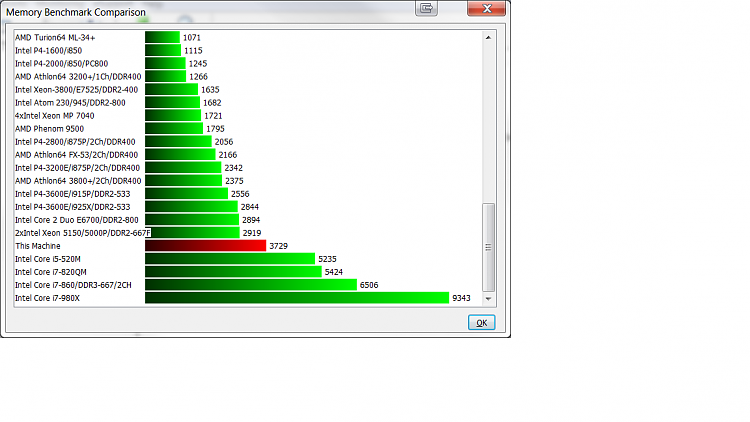The height and width of the screenshot is (422, 750).
Task: Select the Intel P4-3600E/i915P/DDR2-533 label
Action: click(73, 194)
